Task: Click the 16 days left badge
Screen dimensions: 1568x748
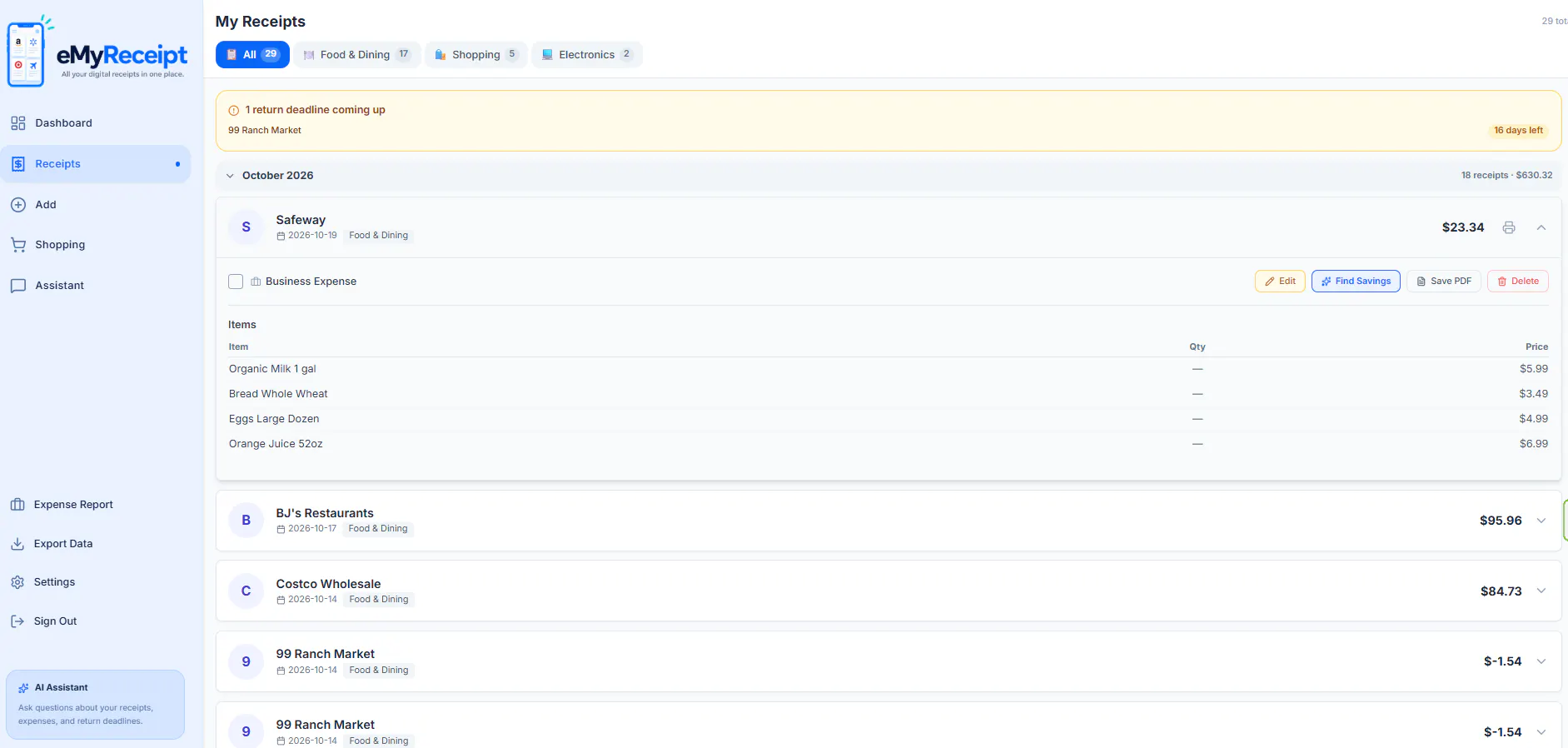Action: [x=1518, y=131]
